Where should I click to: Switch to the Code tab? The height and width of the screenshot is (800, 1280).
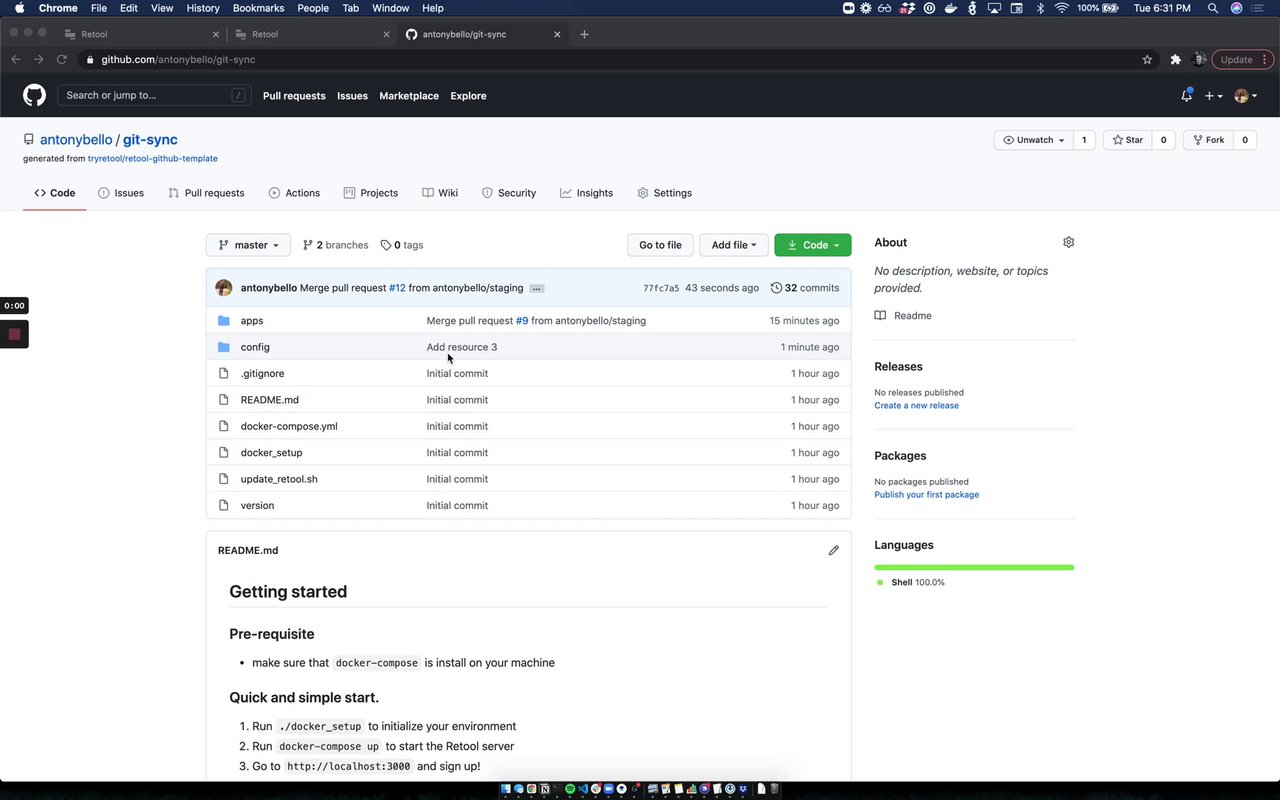[55, 193]
